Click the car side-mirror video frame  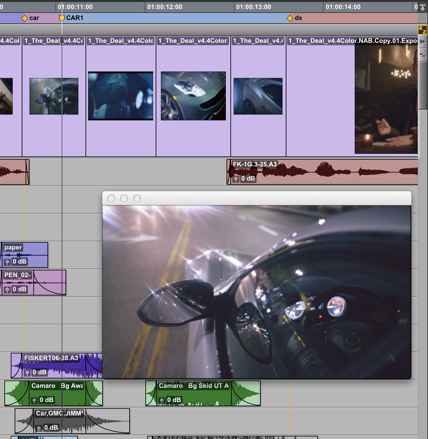(x=257, y=292)
